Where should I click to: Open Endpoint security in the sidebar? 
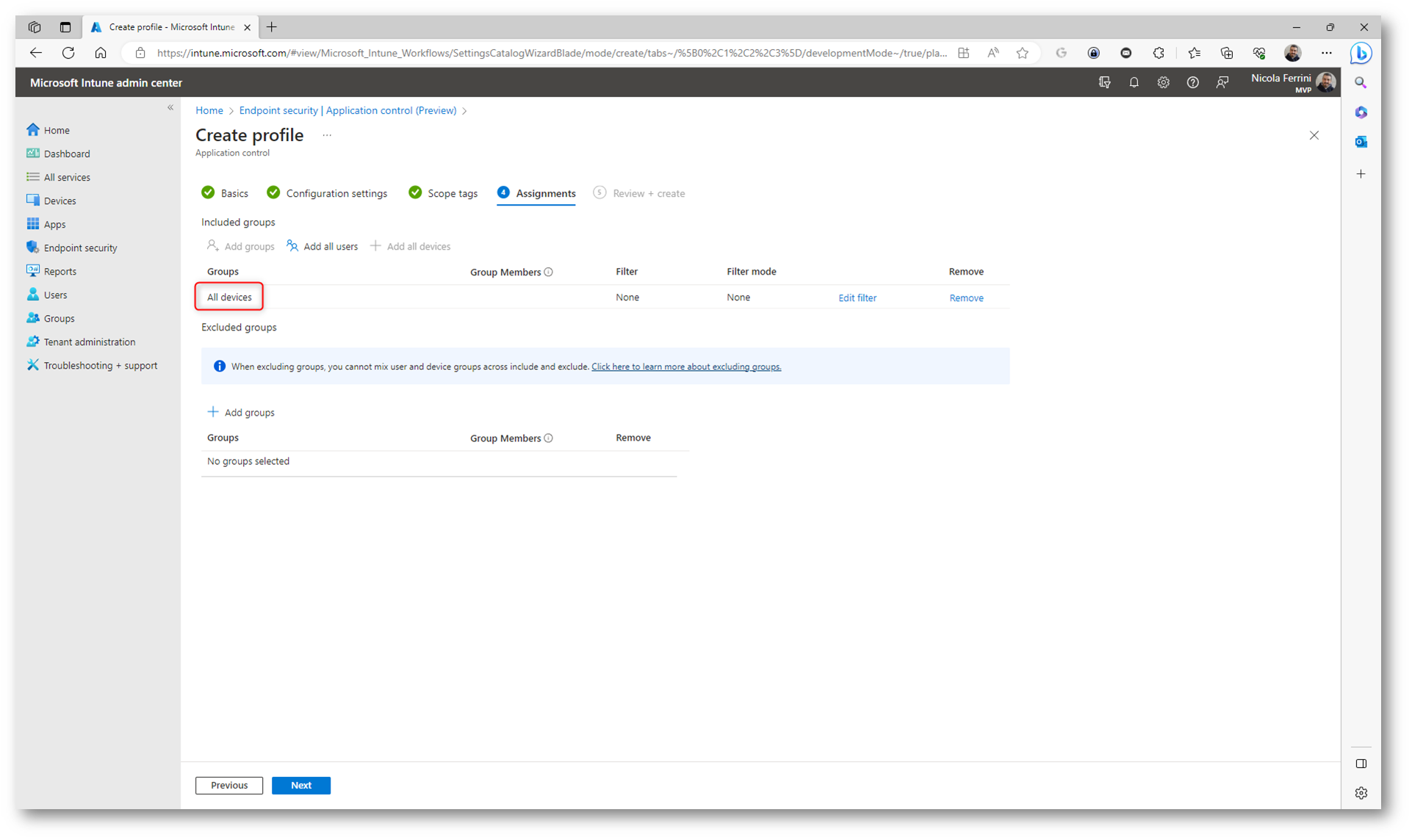pos(72,247)
